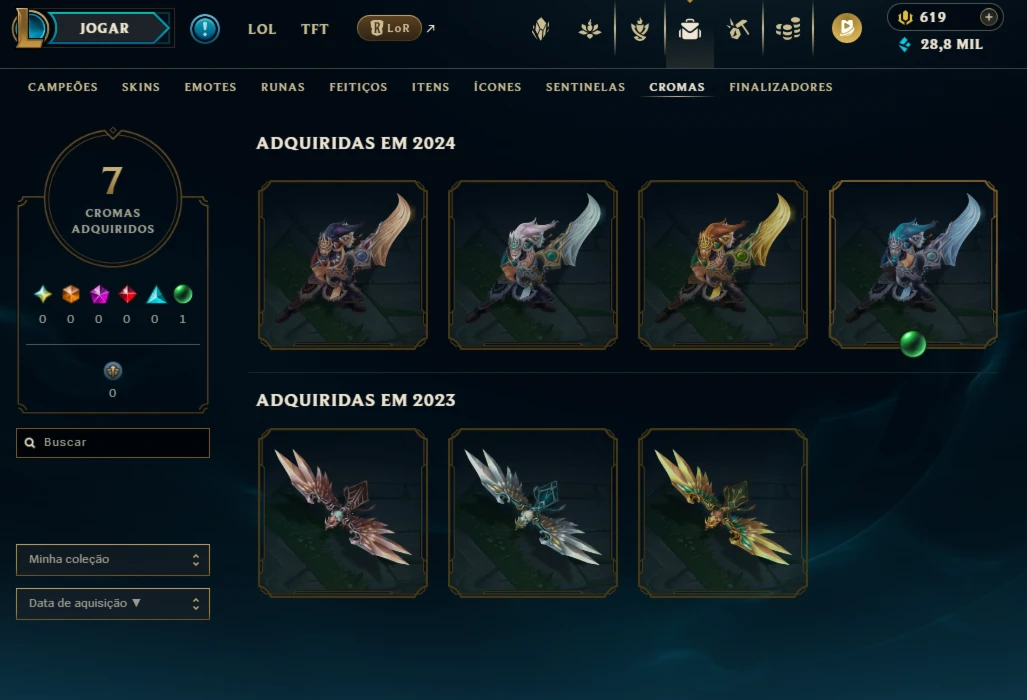Click the gold round play badge icon
The height and width of the screenshot is (700, 1027).
(x=847, y=28)
